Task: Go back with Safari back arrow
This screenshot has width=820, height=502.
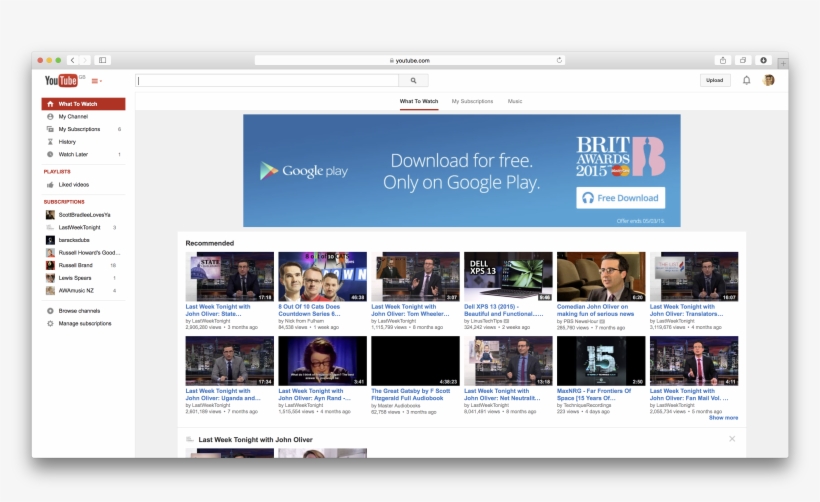Action: tap(73, 60)
